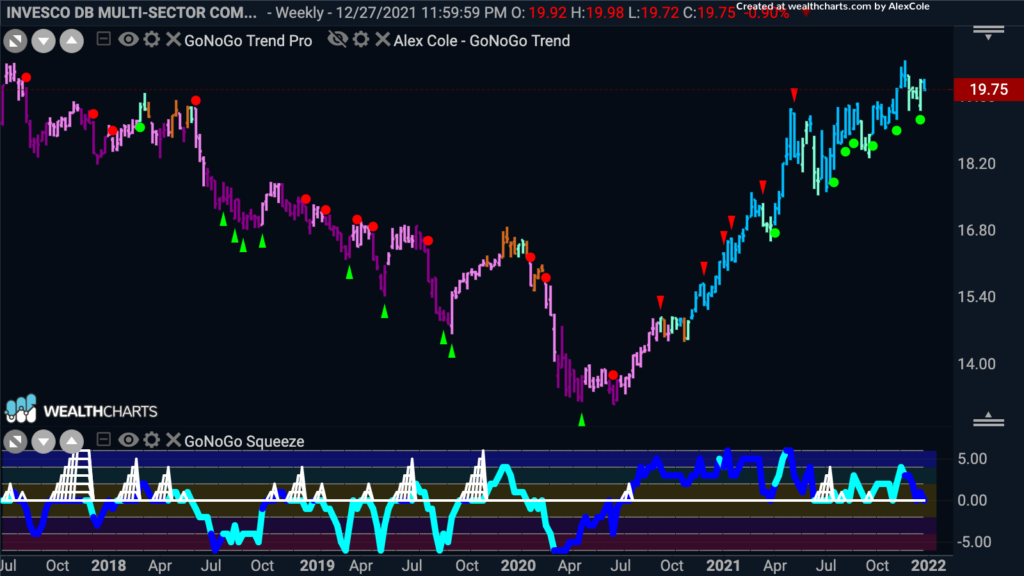Viewport: 1024px width, 576px height.
Task: Remove the GoNoGo Squeeze indicator
Action: click(173, 440)
